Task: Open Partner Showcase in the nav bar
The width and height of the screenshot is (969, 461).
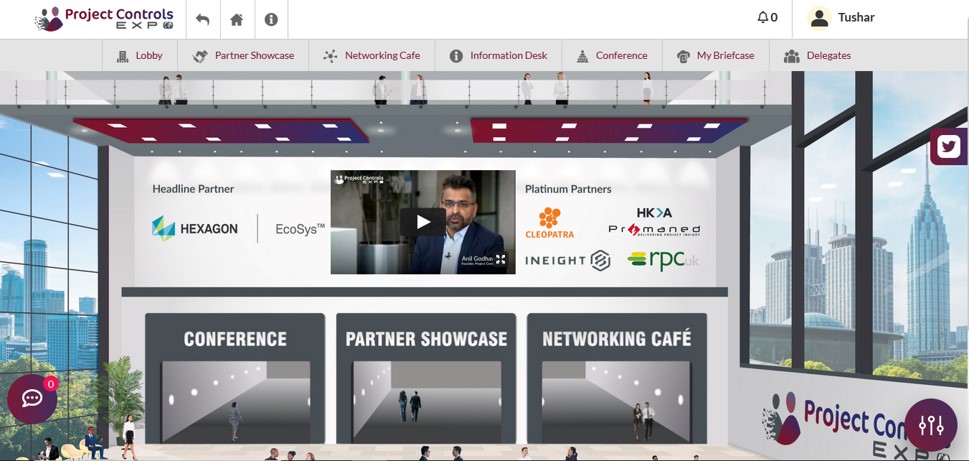Action: [x=243, y=56]
